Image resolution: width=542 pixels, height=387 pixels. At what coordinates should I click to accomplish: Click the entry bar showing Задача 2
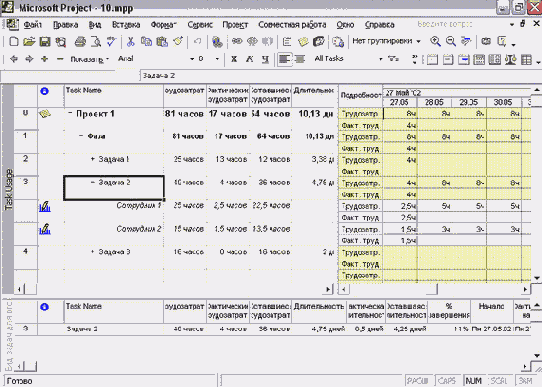coord(340,76)
